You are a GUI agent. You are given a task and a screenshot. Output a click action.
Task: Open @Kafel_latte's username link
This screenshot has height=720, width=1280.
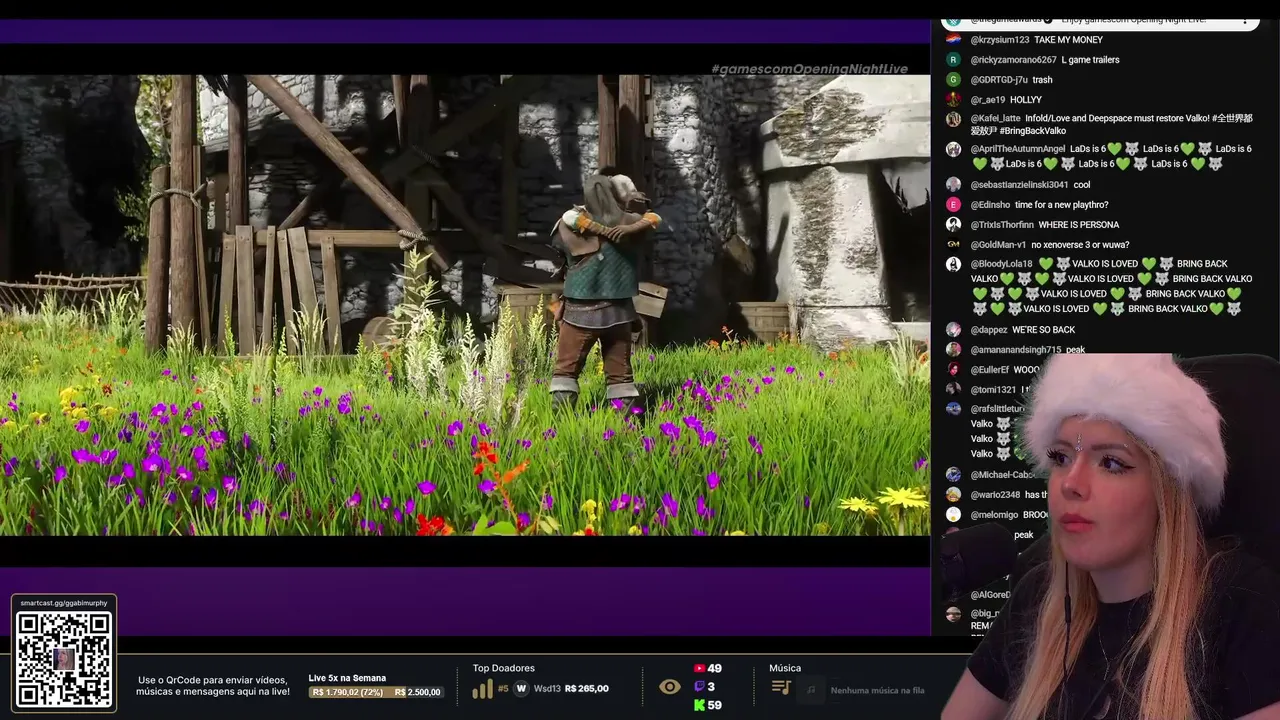(x=996, y=119)
